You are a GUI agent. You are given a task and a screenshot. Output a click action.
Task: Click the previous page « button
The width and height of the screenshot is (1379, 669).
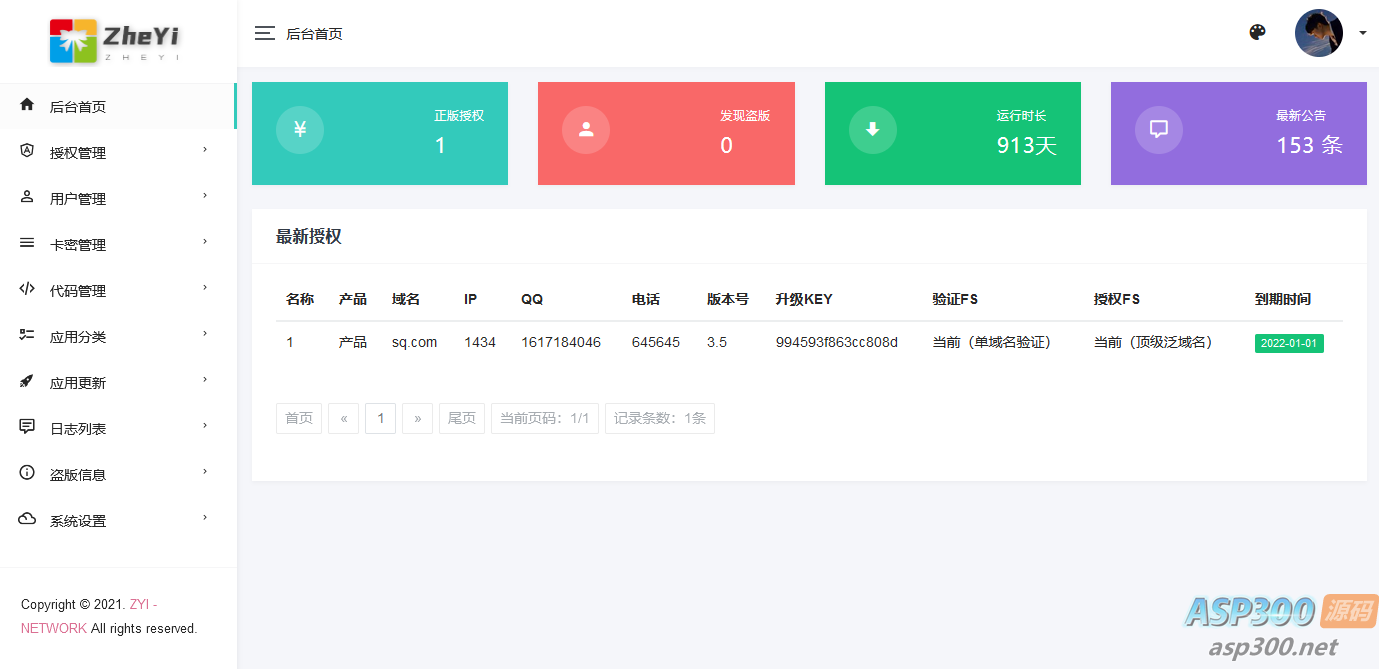pos(343,418)
